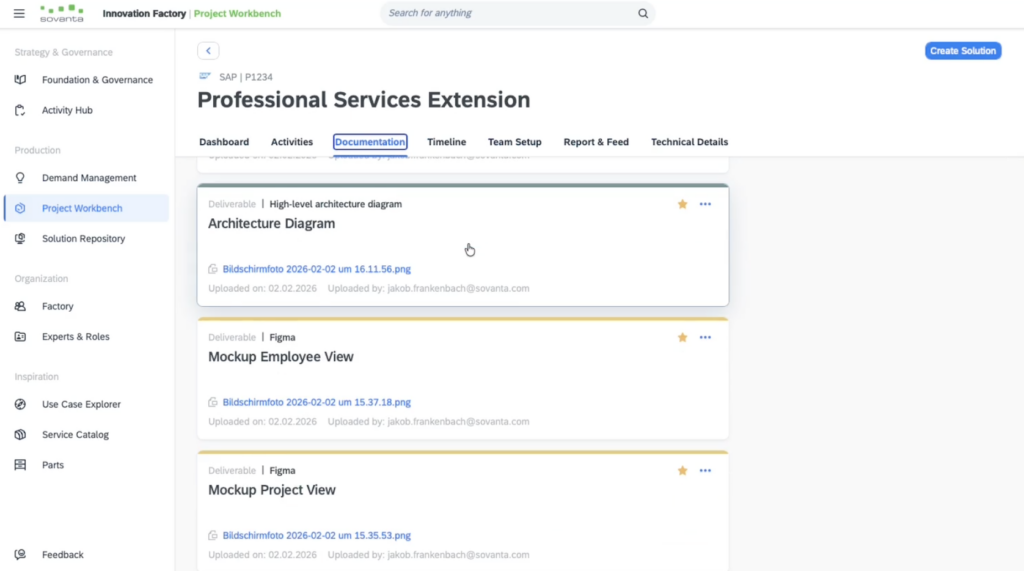Viewport: 1024px width, 571px height.
Task: Click the search magnifier icon
Action: pos(643,14)
